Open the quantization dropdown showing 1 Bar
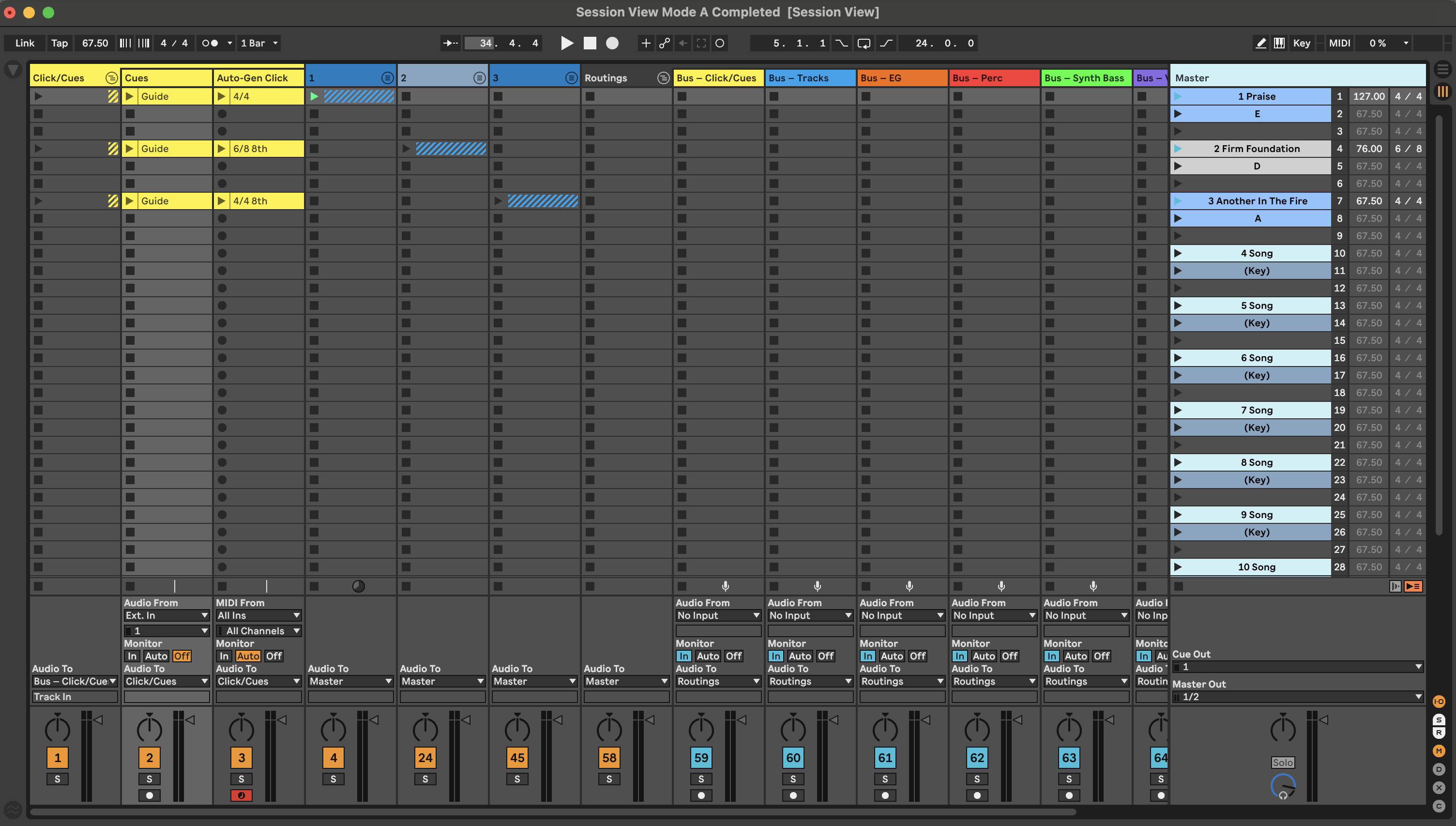 [x=258, y=43]
